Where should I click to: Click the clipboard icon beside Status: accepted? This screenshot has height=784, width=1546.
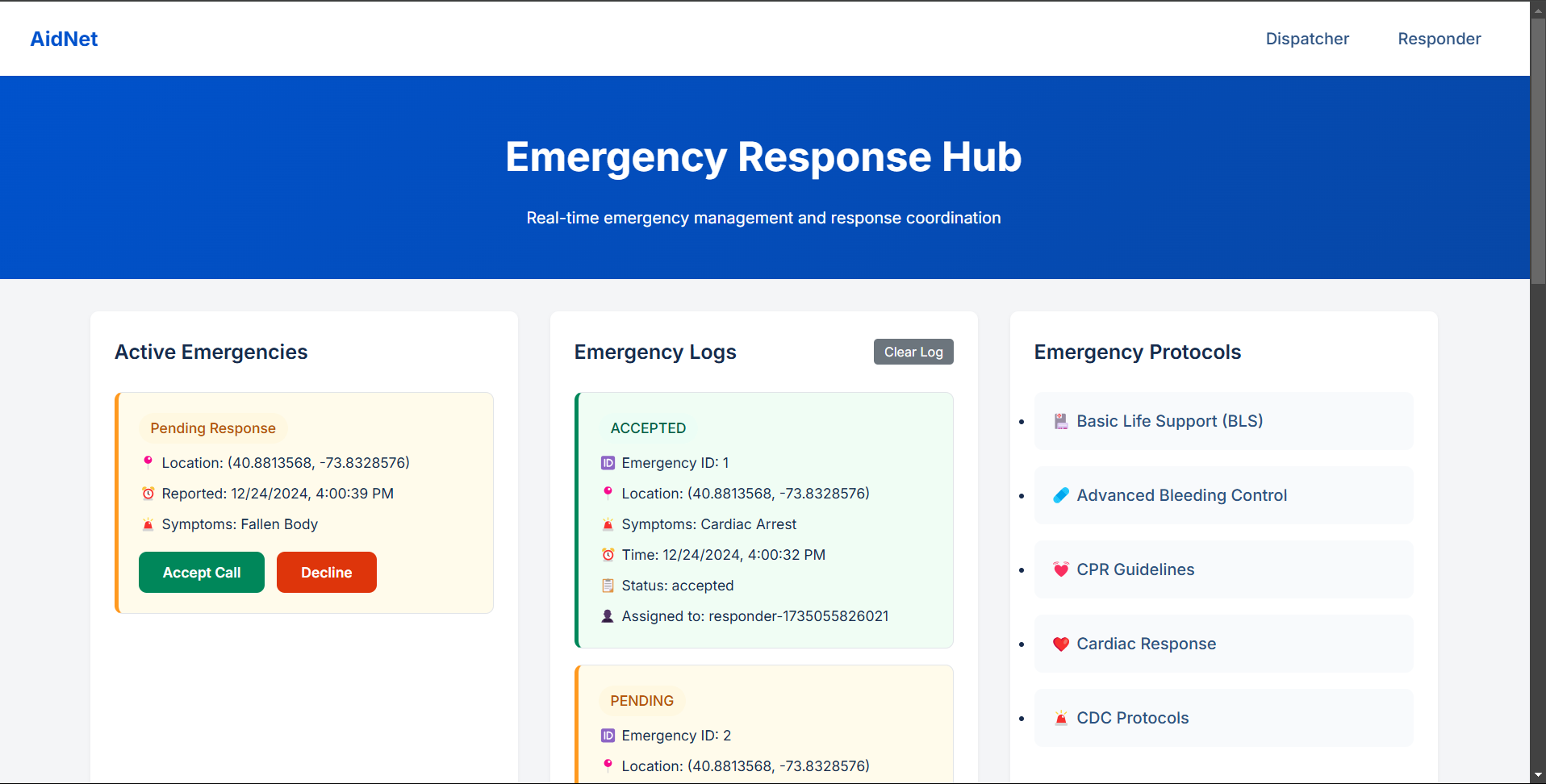tap(608, 586)
